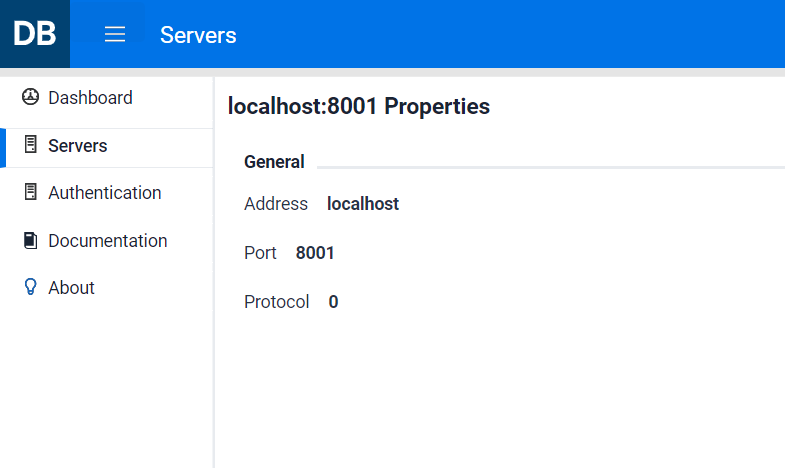Click the Servers sidebar icon
This screenshot has height=468, width=785.
coord(30,145)
